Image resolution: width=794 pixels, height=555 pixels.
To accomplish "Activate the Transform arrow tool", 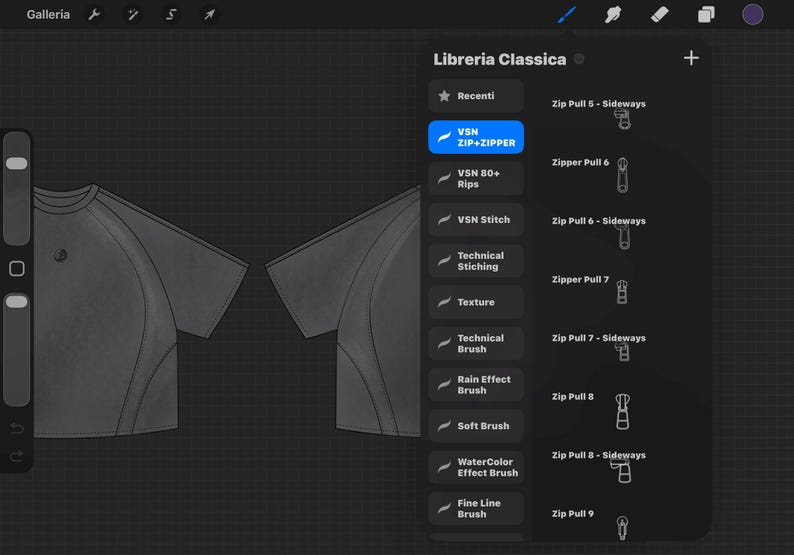I will (x=210, y=15).
